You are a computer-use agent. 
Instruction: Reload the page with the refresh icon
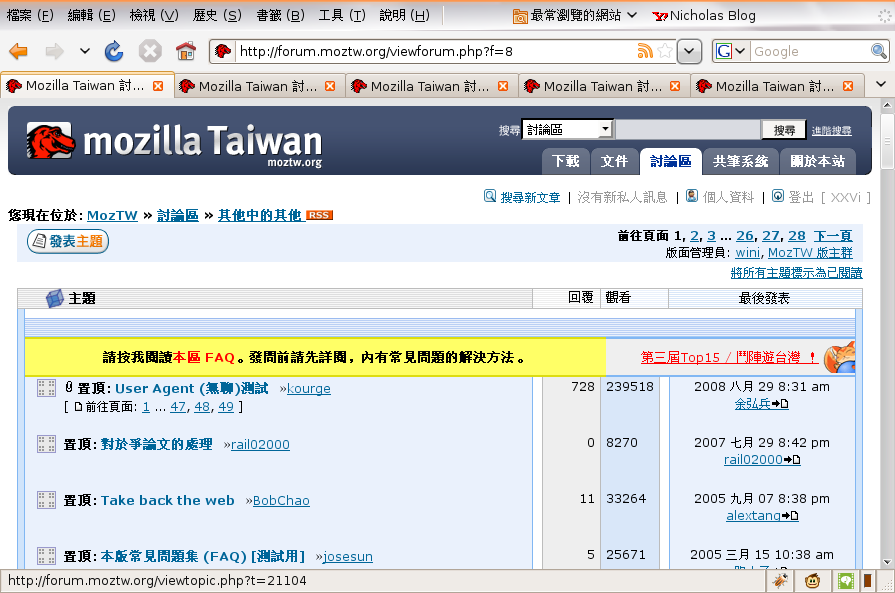pos(114,51)
